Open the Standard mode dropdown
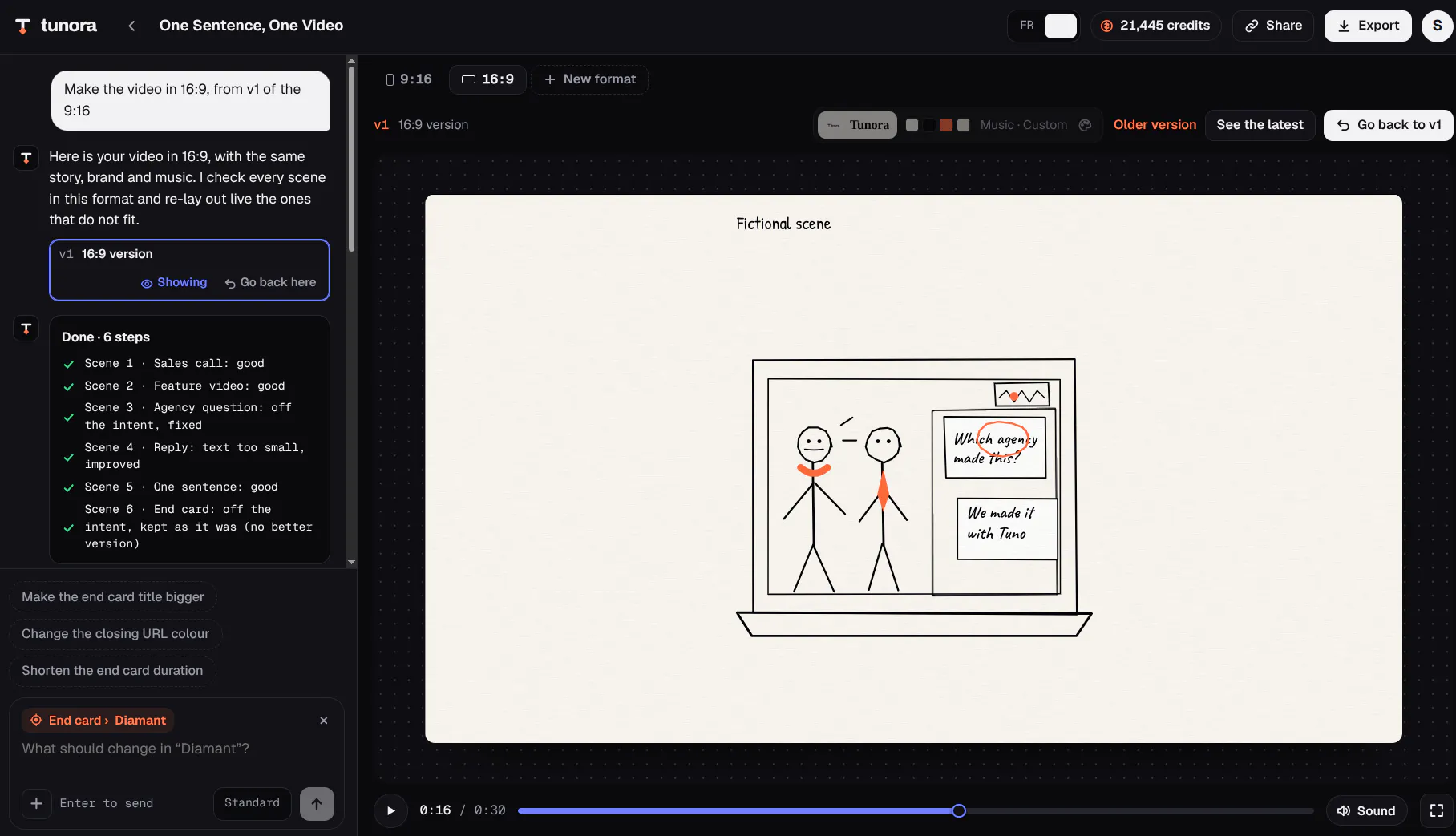Screen dimensions: 1456x836 click(x=252, y=803)
